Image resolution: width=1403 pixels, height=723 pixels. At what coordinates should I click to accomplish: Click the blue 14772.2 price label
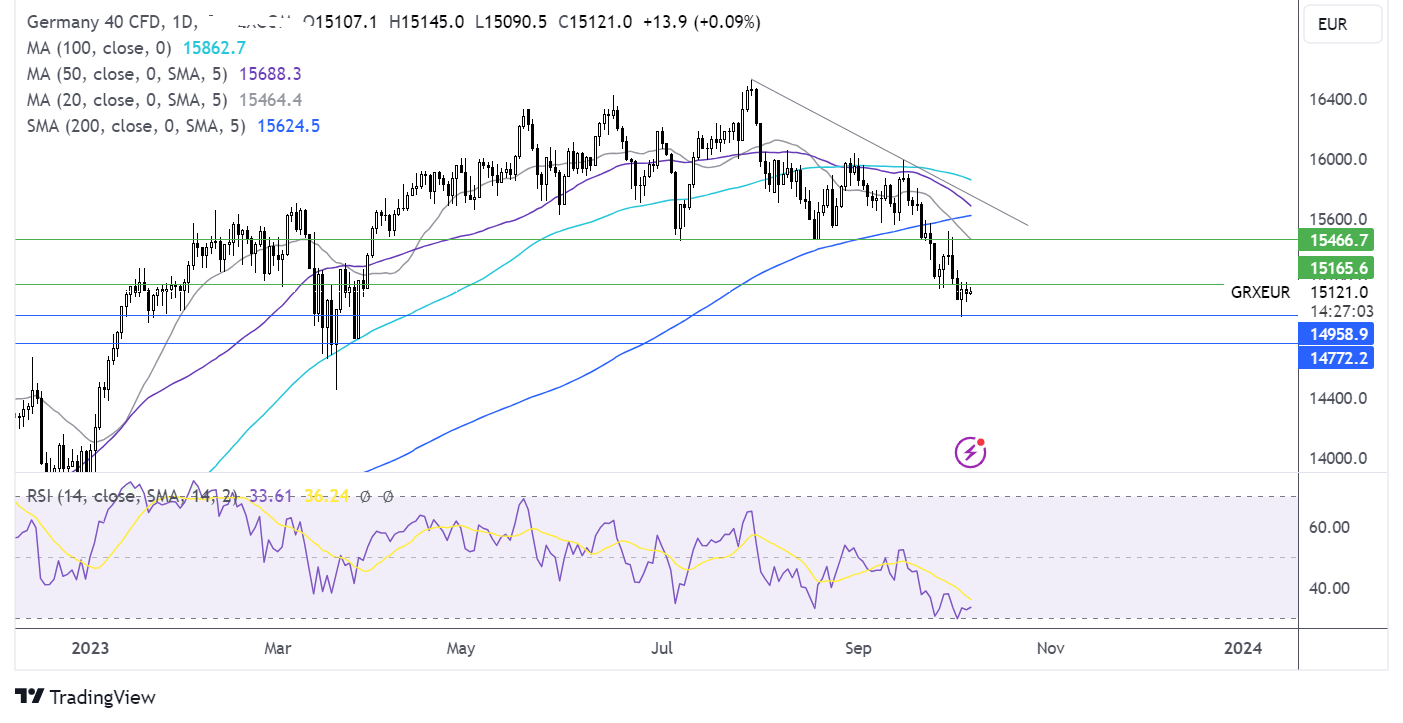tap(1334, 357)
